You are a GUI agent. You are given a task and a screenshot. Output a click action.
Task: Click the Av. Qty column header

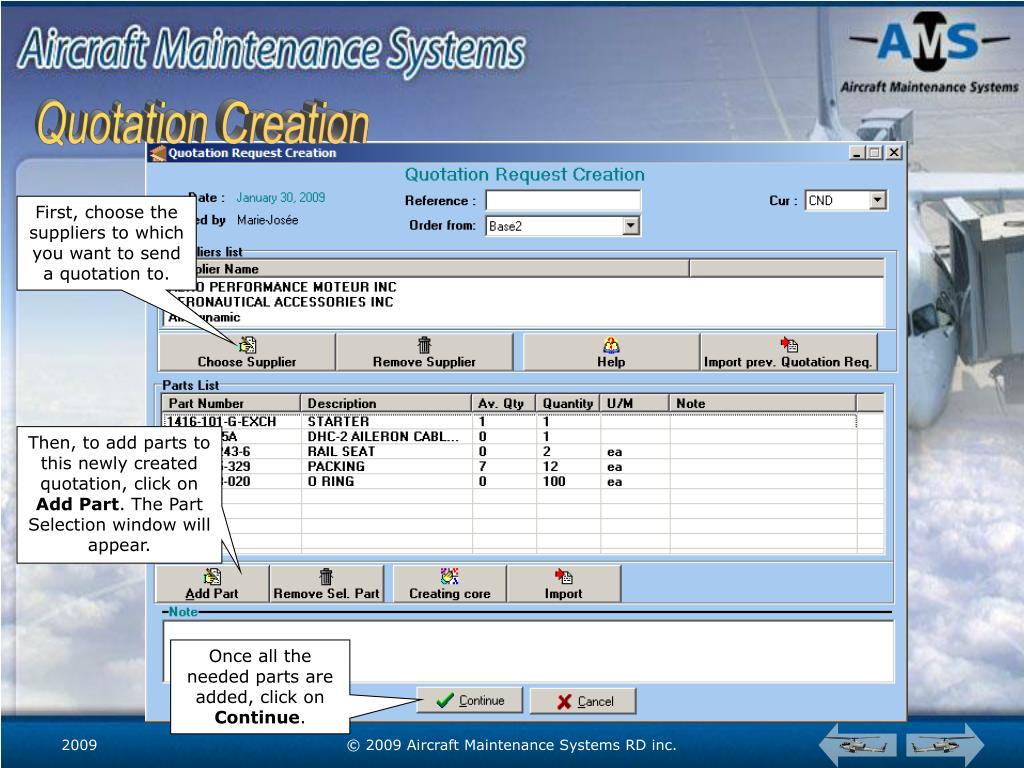point(504,403)
